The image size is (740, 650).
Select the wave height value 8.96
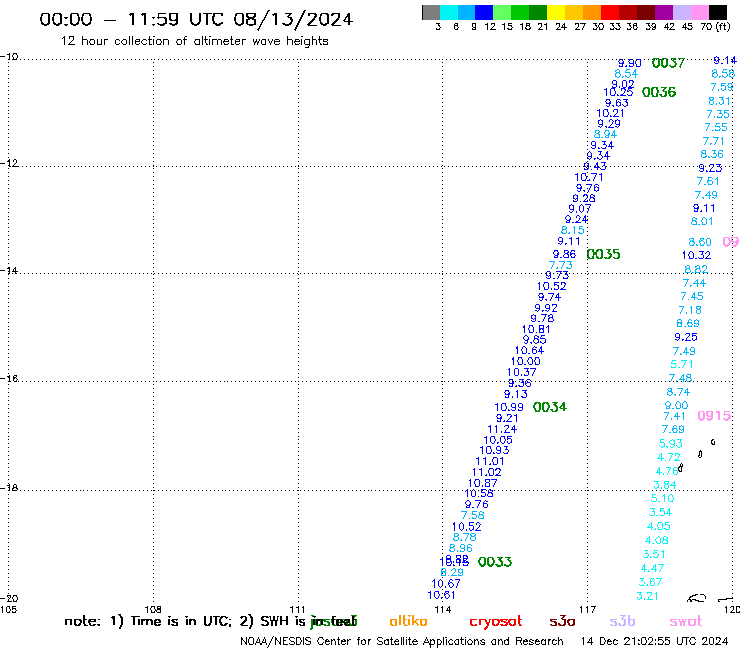461,549
